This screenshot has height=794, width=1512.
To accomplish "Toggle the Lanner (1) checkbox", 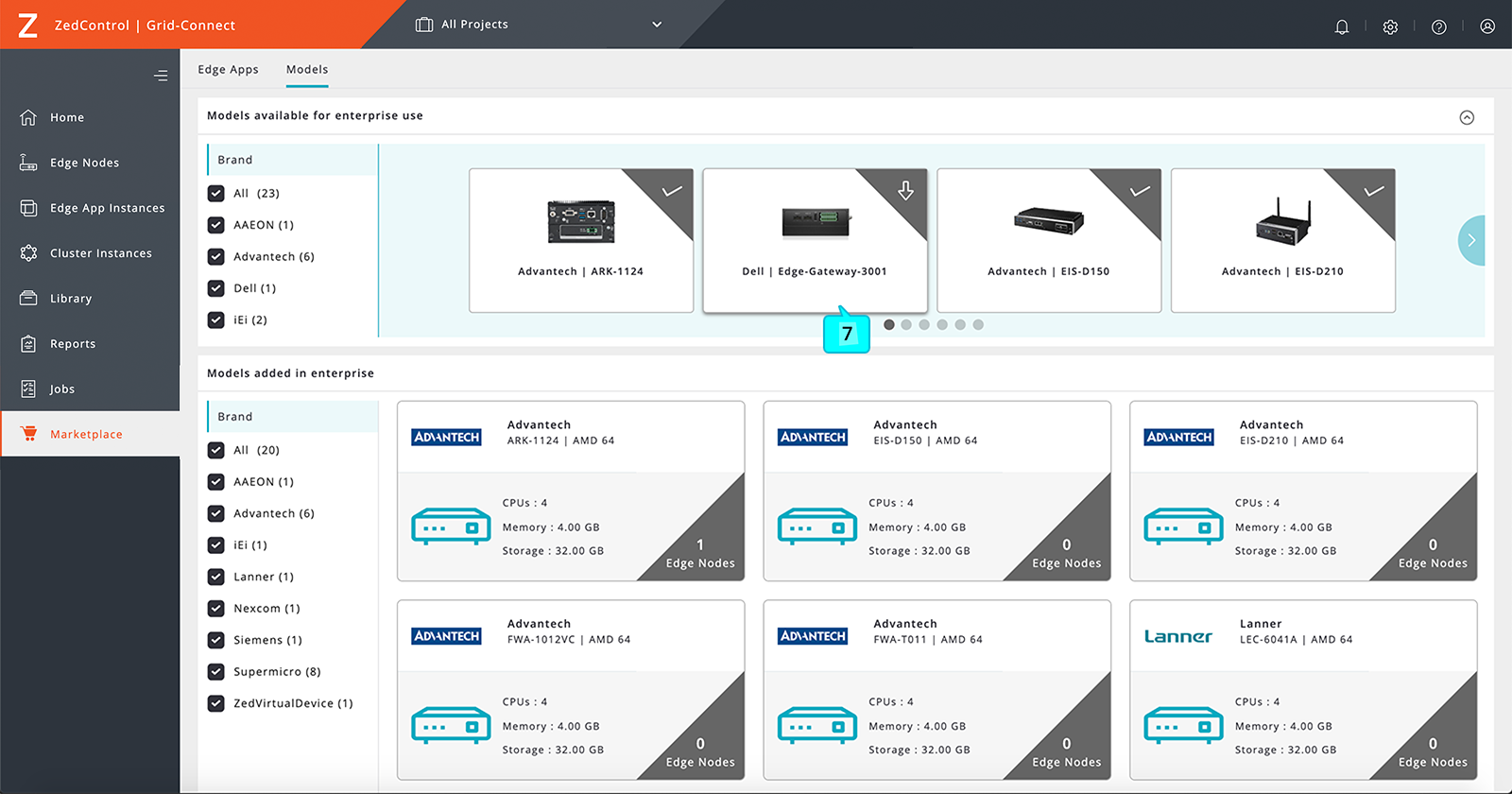I will [x=215, y=577].
